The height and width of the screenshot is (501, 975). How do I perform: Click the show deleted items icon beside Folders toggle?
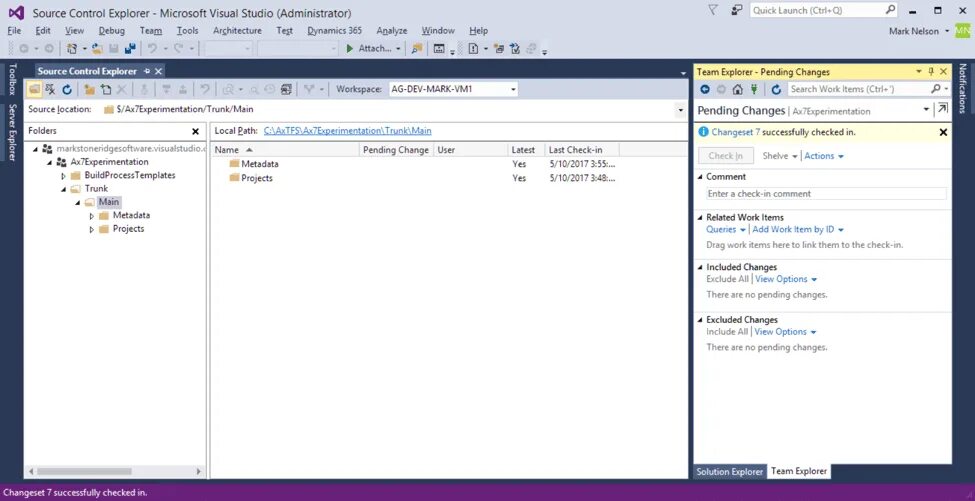point(50,90)
